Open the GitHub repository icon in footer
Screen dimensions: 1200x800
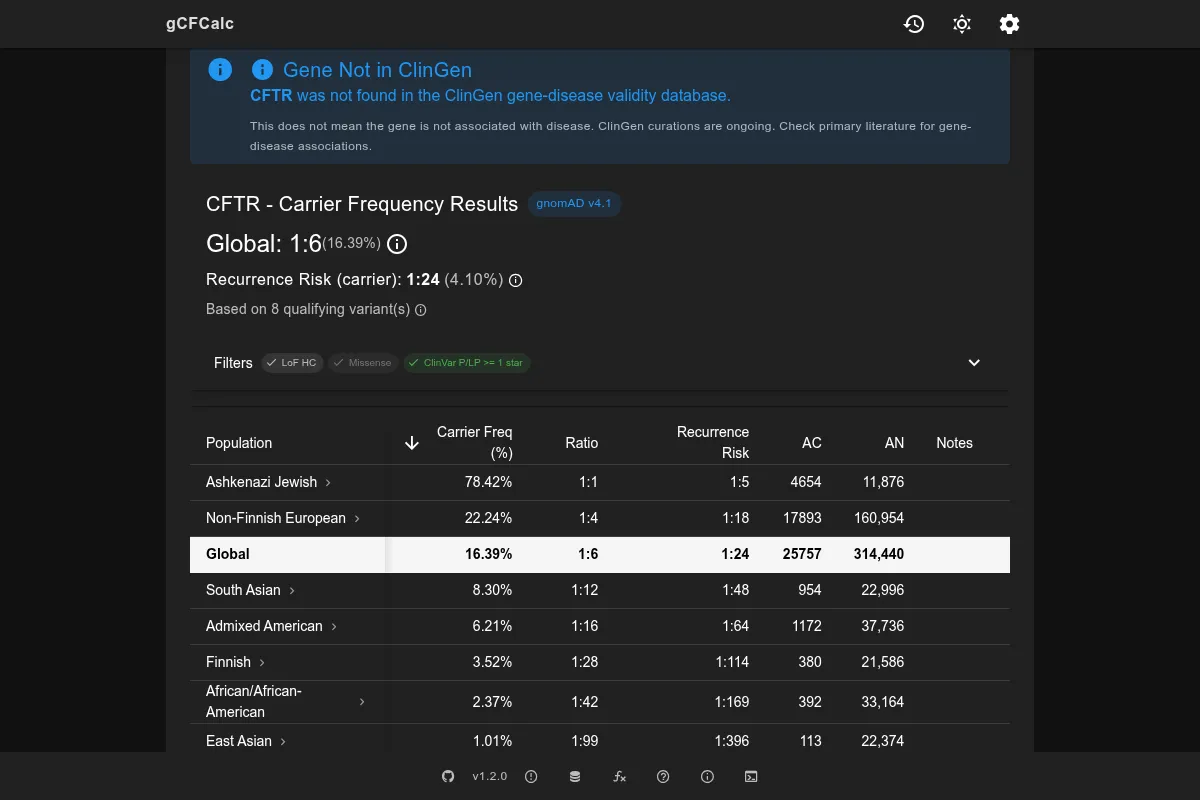(448, 776)
